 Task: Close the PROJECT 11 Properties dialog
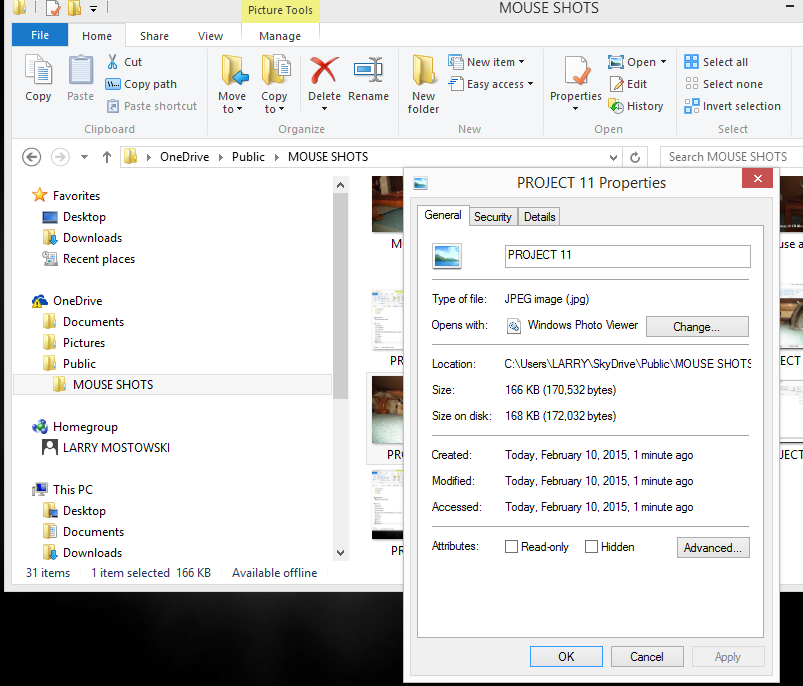pos(757,178)
